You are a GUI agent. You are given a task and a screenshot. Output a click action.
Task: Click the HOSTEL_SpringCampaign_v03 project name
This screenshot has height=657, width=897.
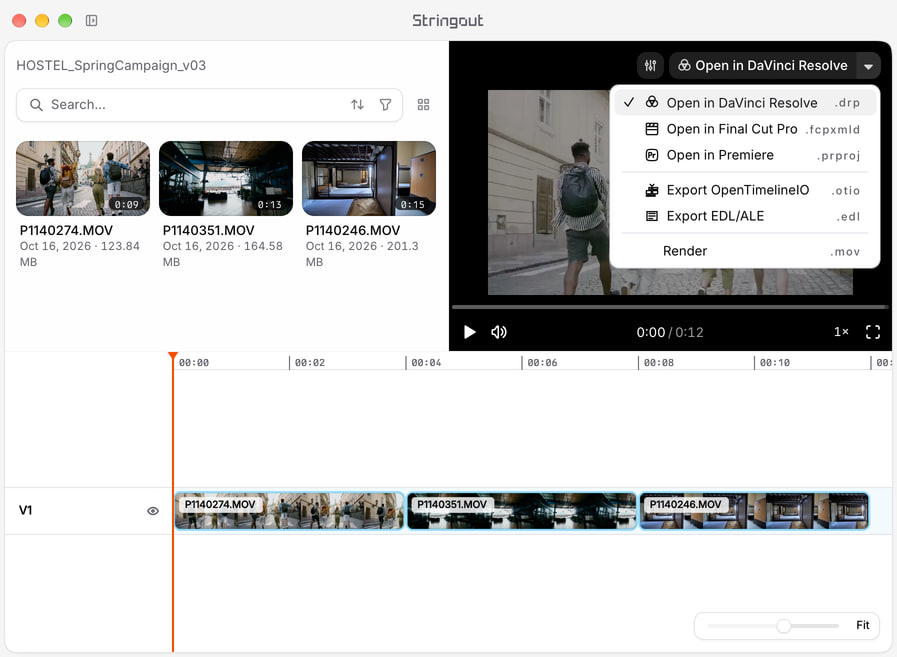[111, 65]
